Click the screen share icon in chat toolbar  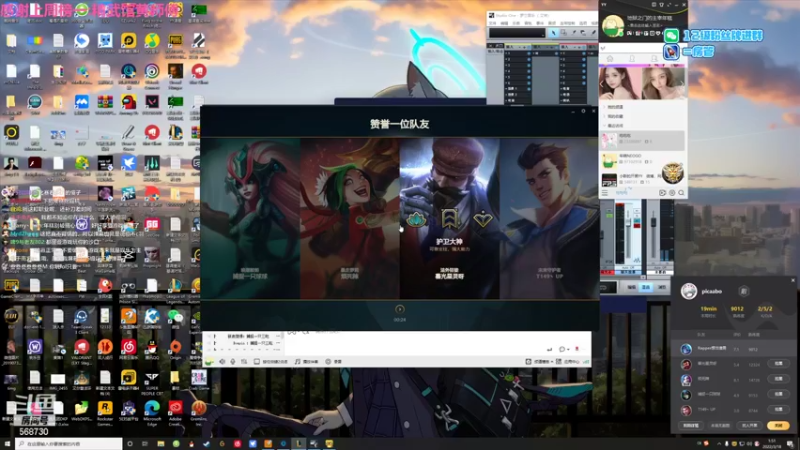coord(257,361)
